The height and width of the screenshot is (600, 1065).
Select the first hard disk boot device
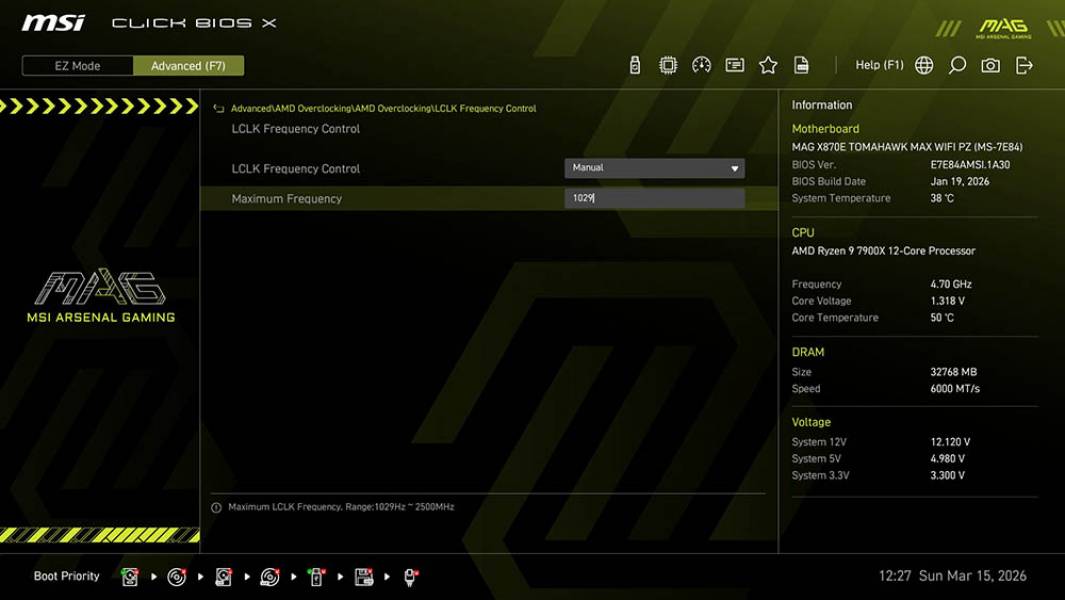point(130,576)
